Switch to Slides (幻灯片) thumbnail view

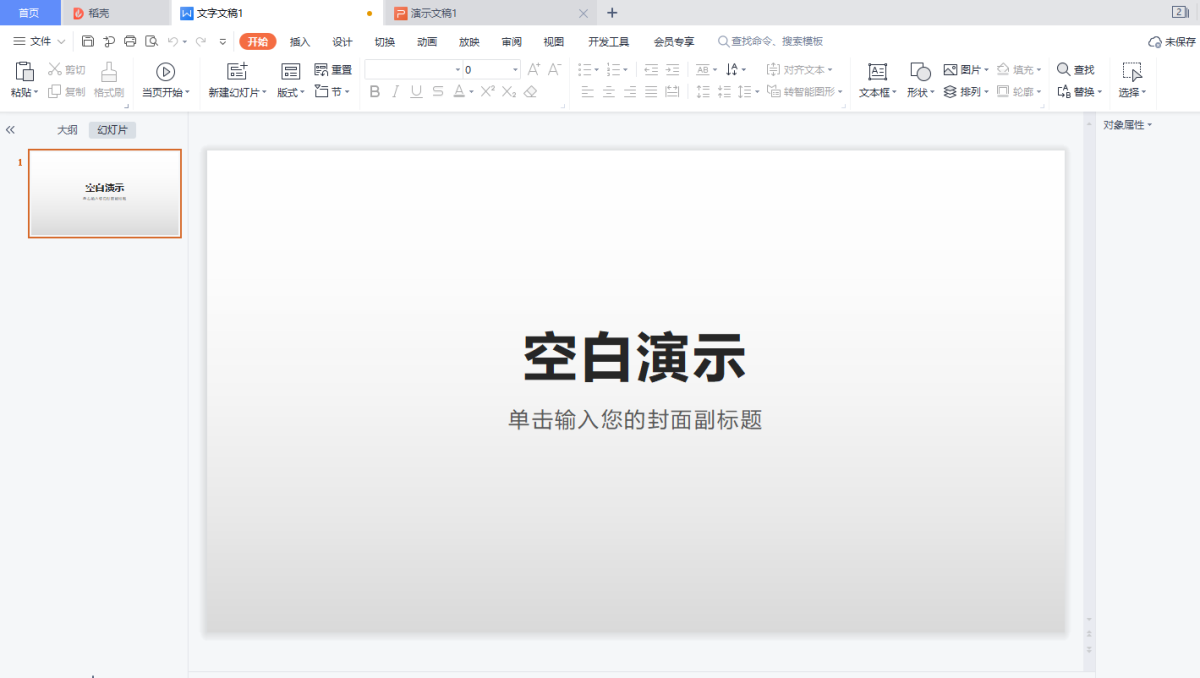point(112,130)
